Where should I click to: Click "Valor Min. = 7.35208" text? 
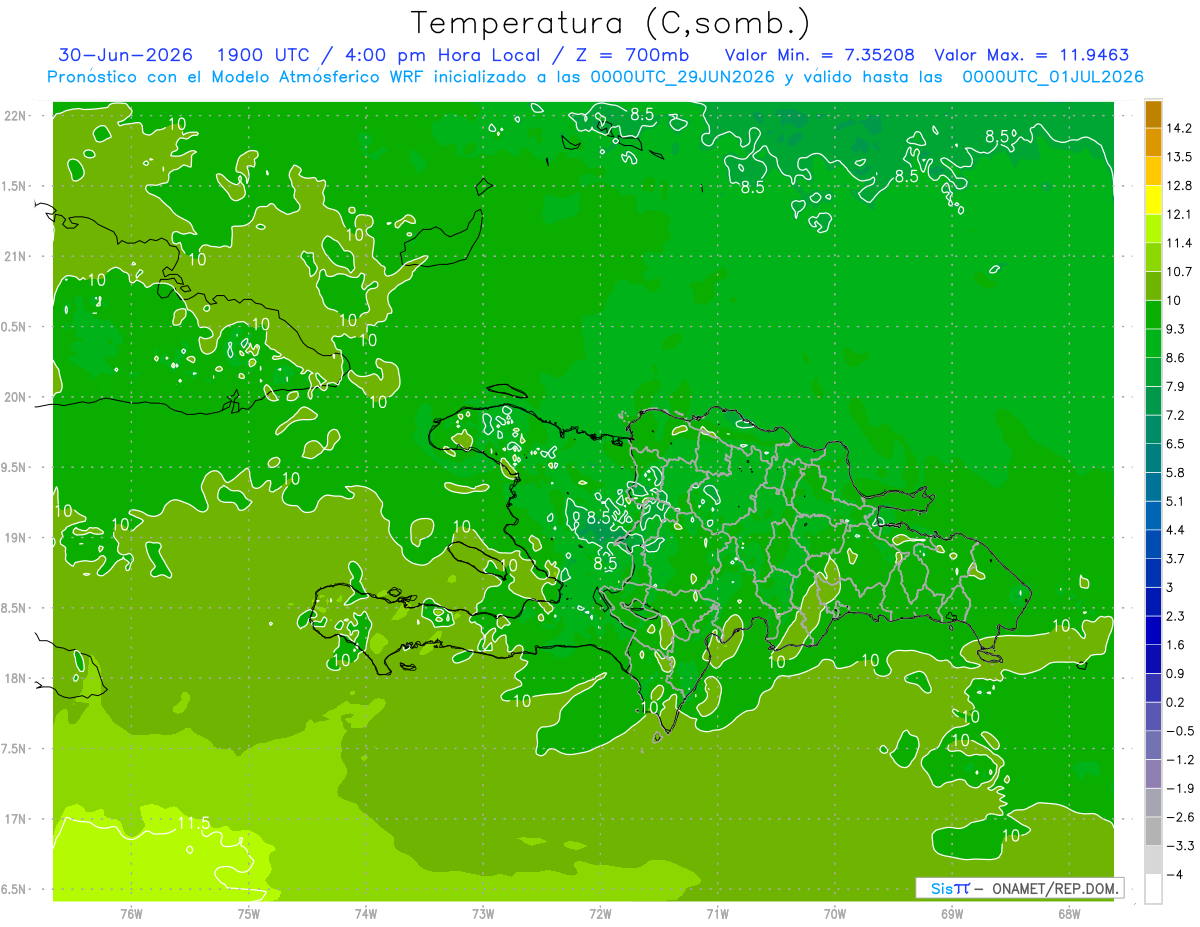[x=819, y=55]
